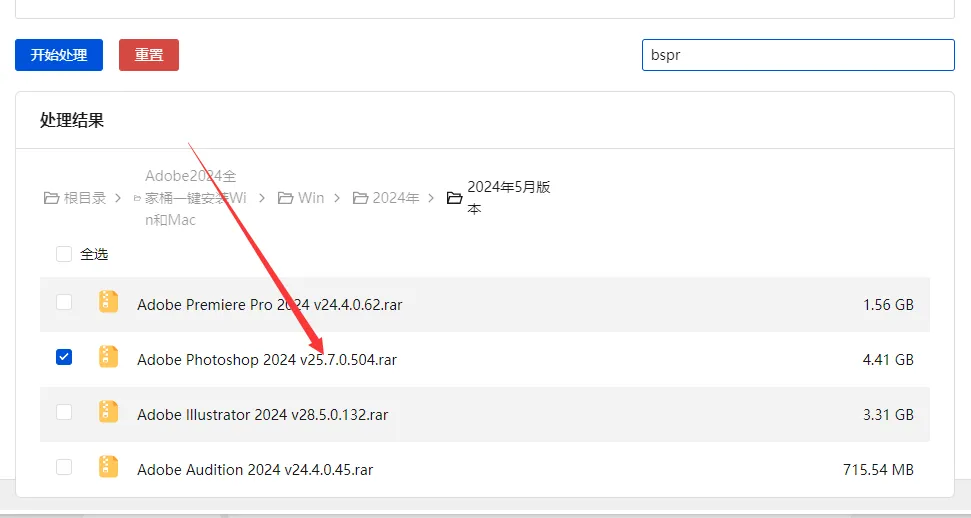This screenshot has height=518, width=971.
Task: Open the 根目录 breadcrumb folder
Action: [75, 198]
